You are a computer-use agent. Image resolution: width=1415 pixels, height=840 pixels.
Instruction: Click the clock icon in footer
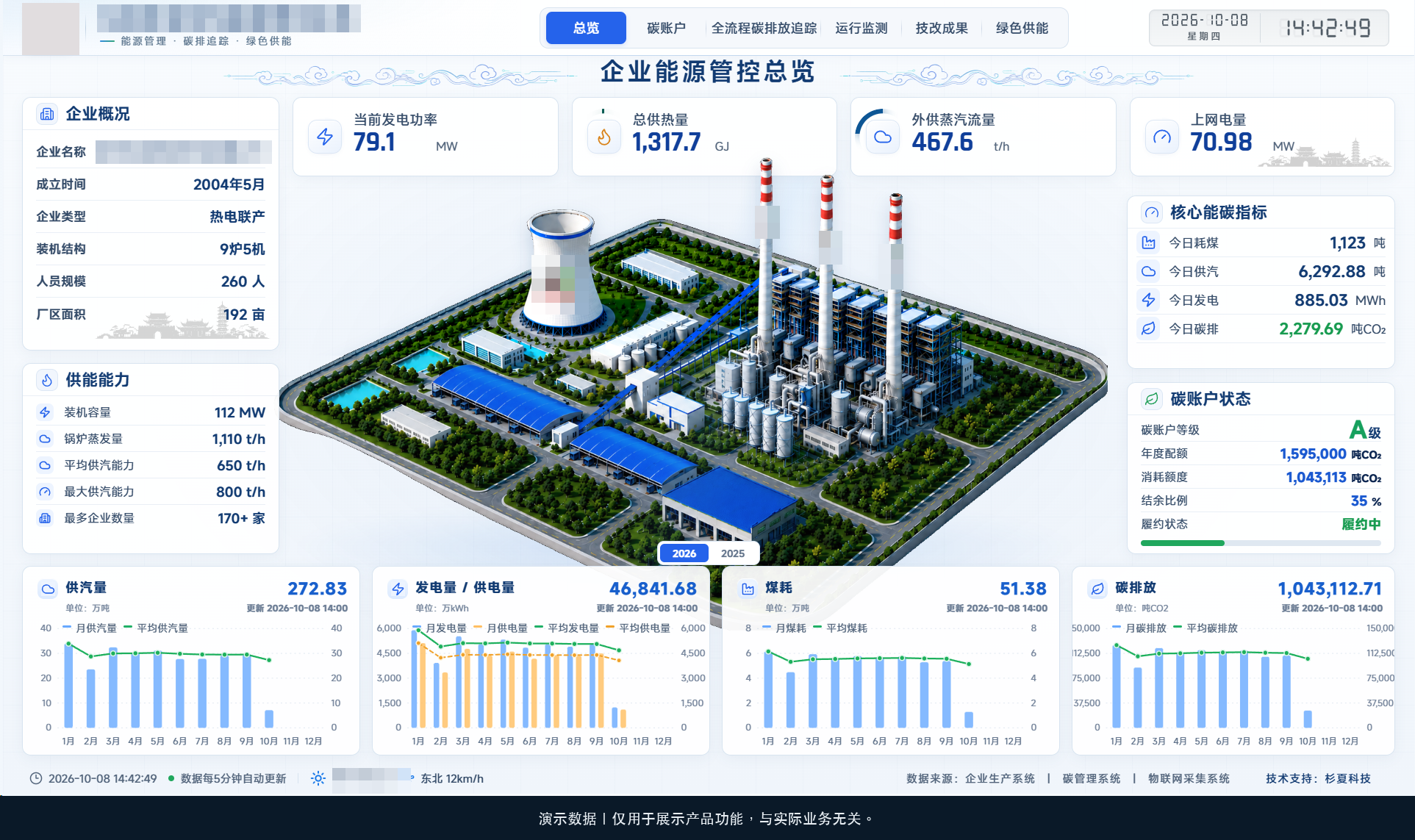[35, 778]
